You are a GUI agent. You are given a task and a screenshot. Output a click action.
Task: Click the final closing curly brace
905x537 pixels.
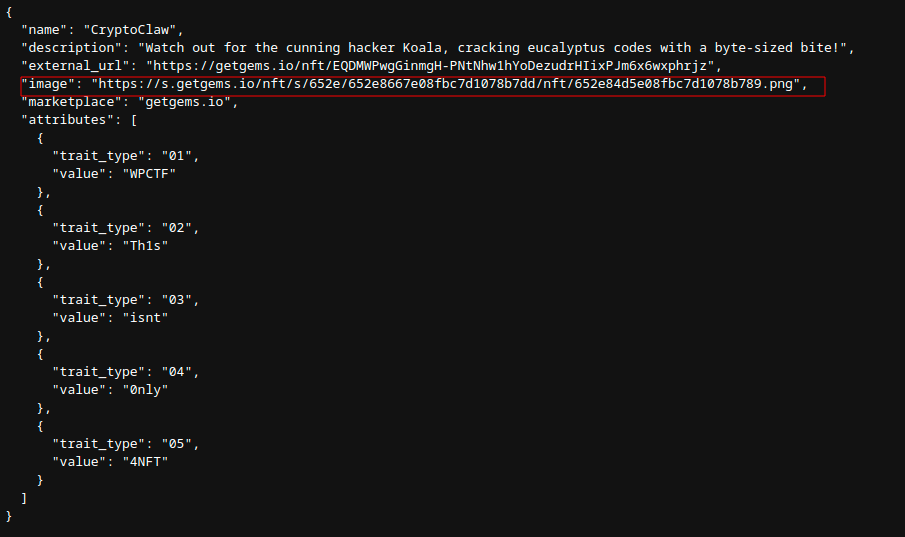[x=9, y=516]
